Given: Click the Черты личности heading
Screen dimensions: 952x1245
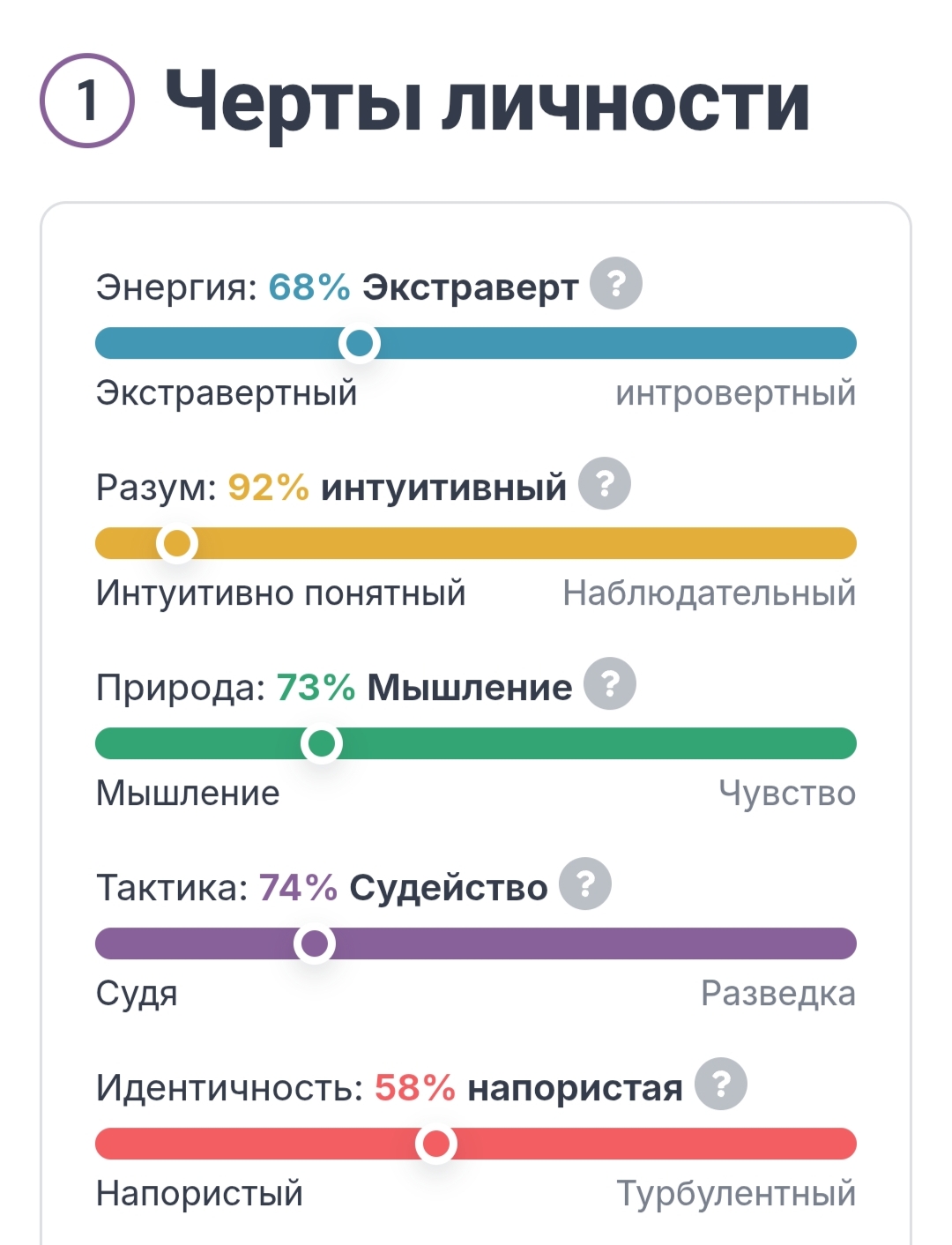Looking at the screenshot, I should 487,102.
